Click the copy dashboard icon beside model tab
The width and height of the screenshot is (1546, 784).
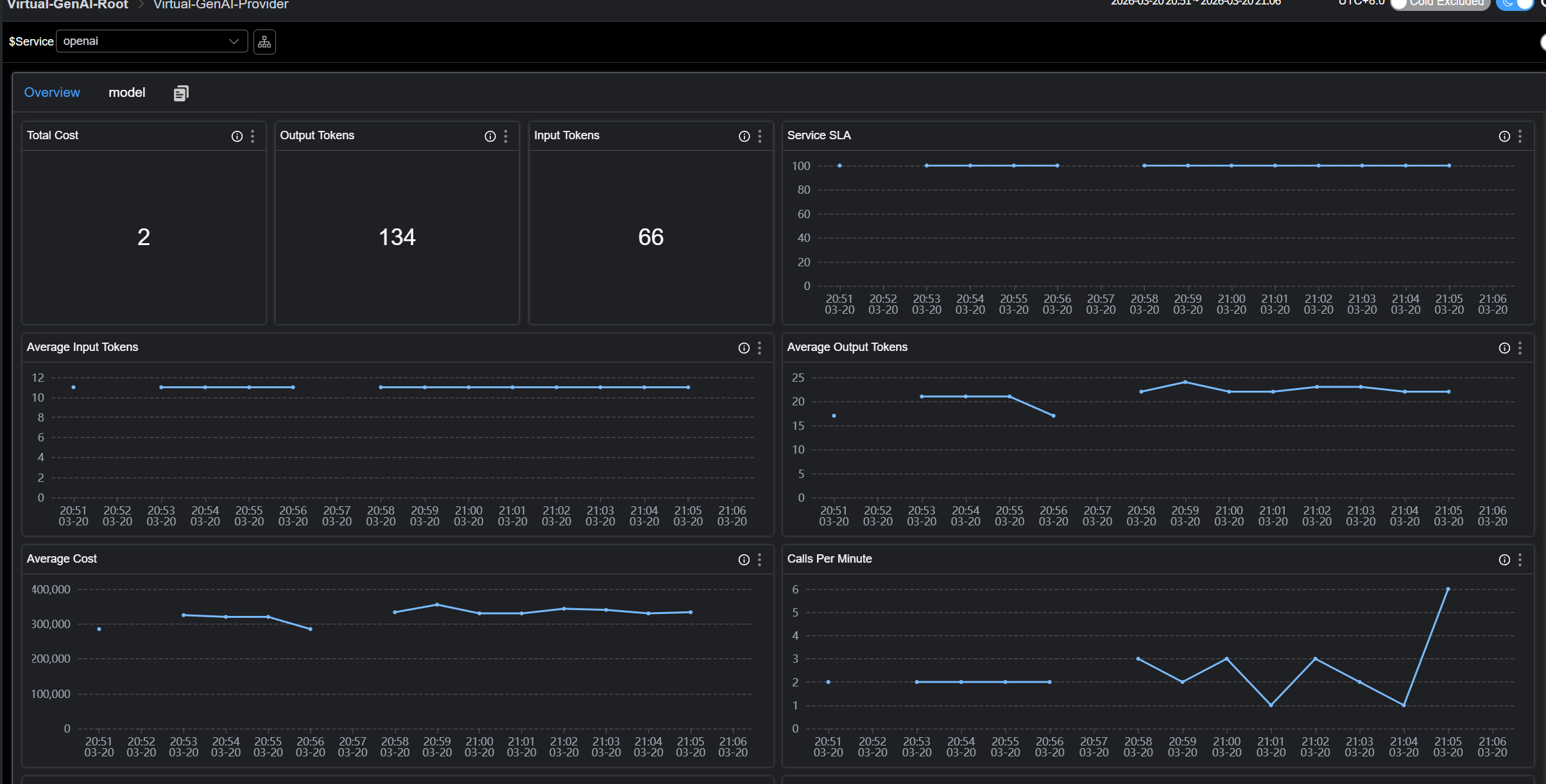point(181,93)
